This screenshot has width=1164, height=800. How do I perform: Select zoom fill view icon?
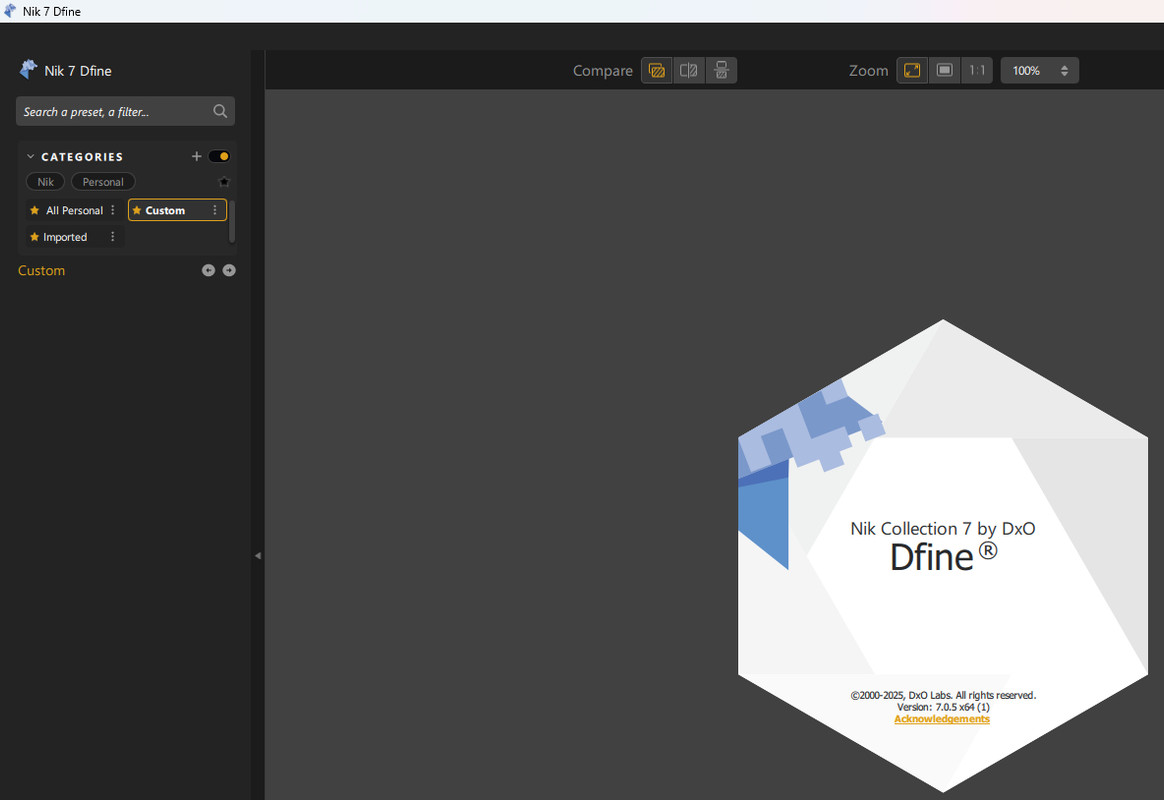coord(944,71)
